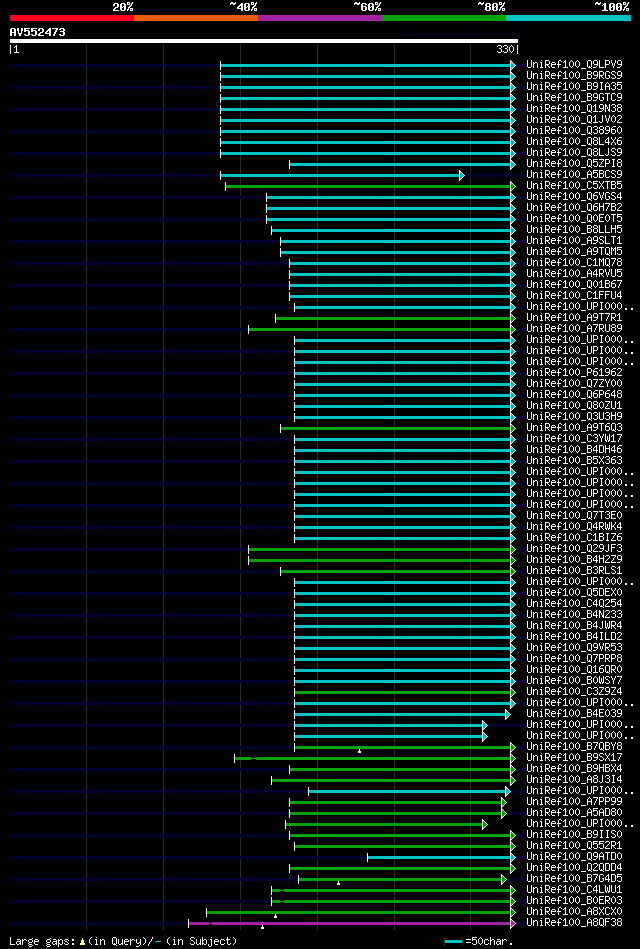Click the query gap marker under B7G4D5 bar
This screenshot has width=640, height=949.
(338, 884)
